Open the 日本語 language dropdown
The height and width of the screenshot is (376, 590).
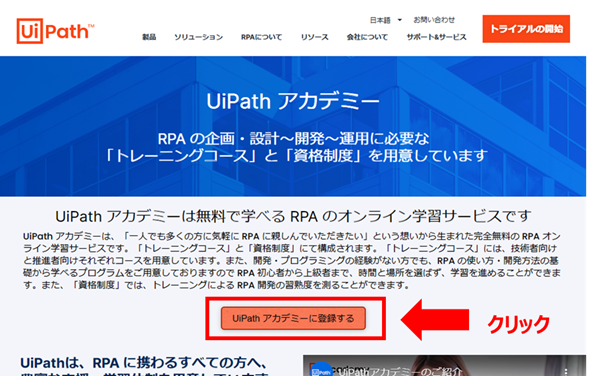point(386,20)
